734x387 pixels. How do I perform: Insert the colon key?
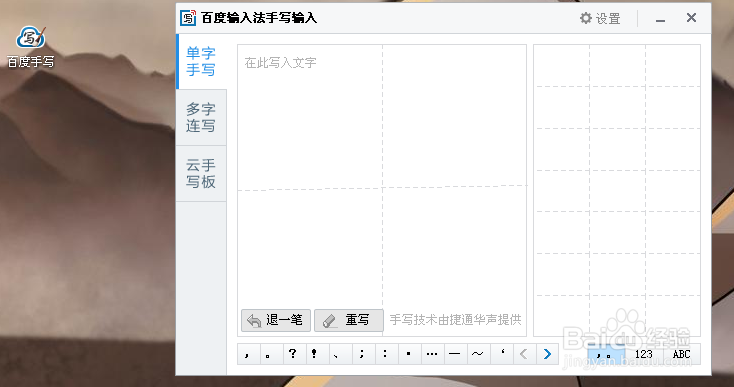pos(386,354)
